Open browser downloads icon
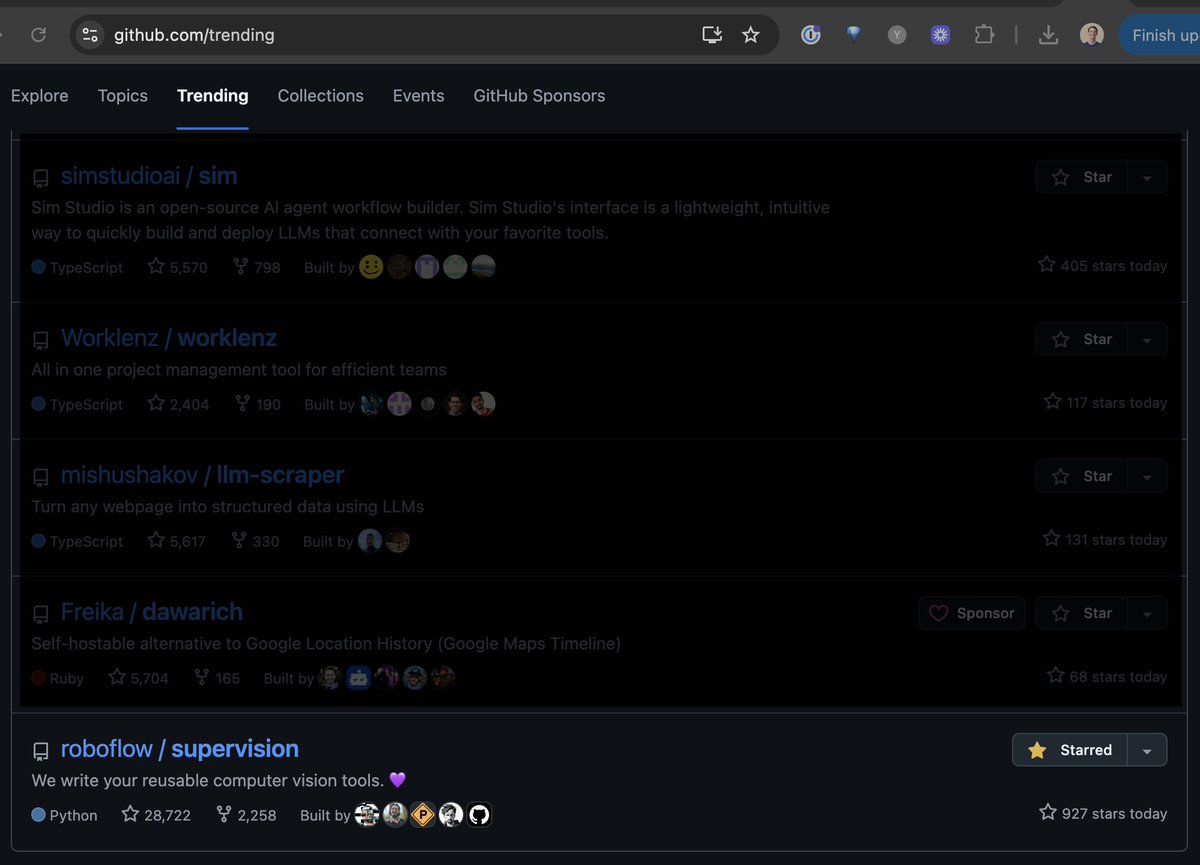The height and width of the screenshot is (865, 1200). (1048, 35)
